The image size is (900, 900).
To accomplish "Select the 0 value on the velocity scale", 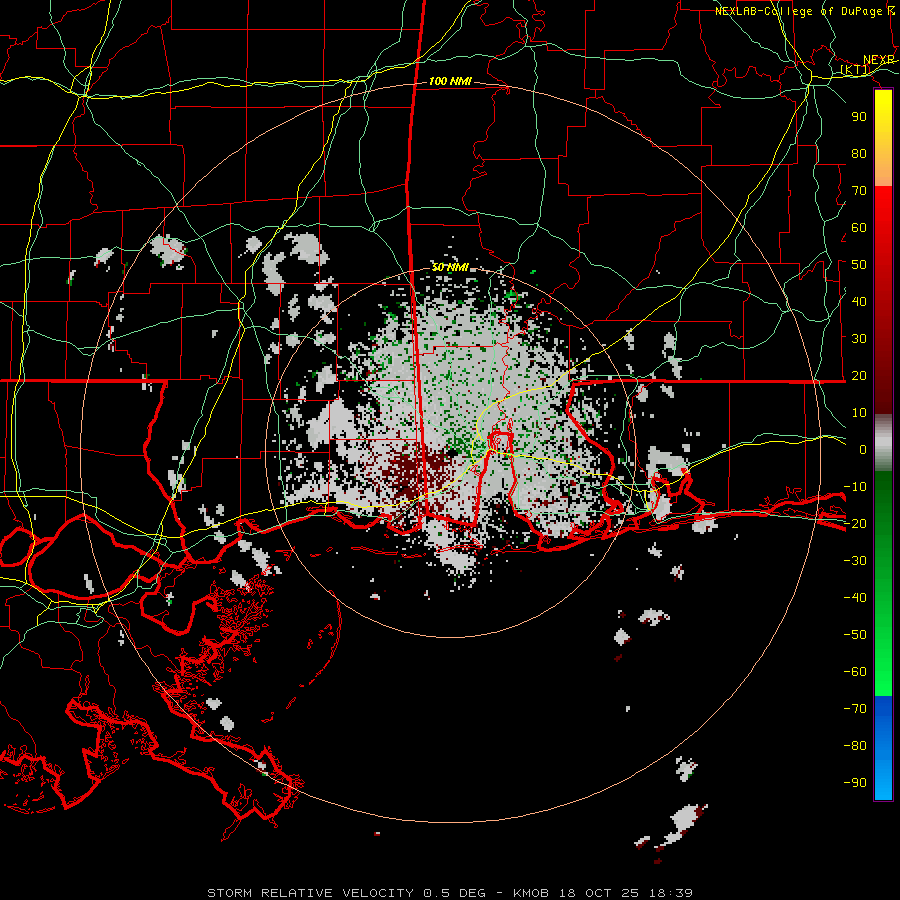I will pyautogui.click(x=863, y=449).
